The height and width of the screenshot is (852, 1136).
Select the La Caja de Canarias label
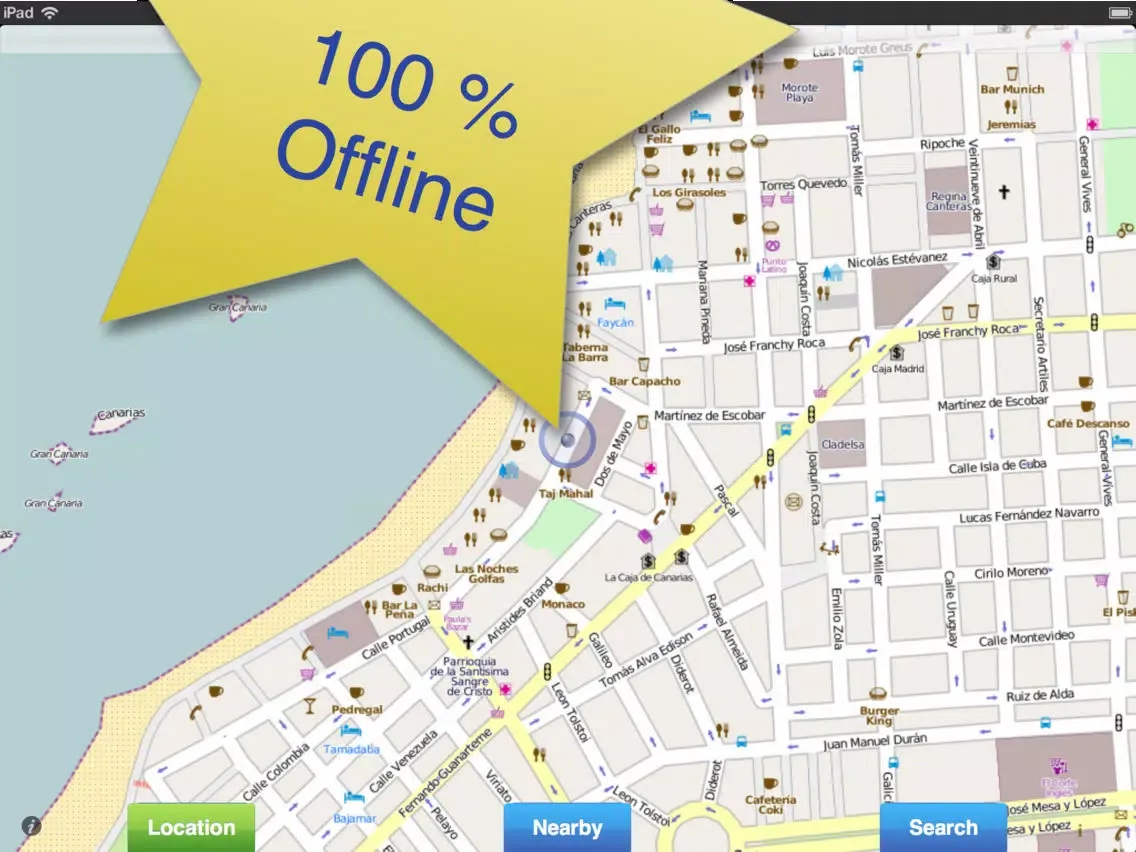click(648, 577)
